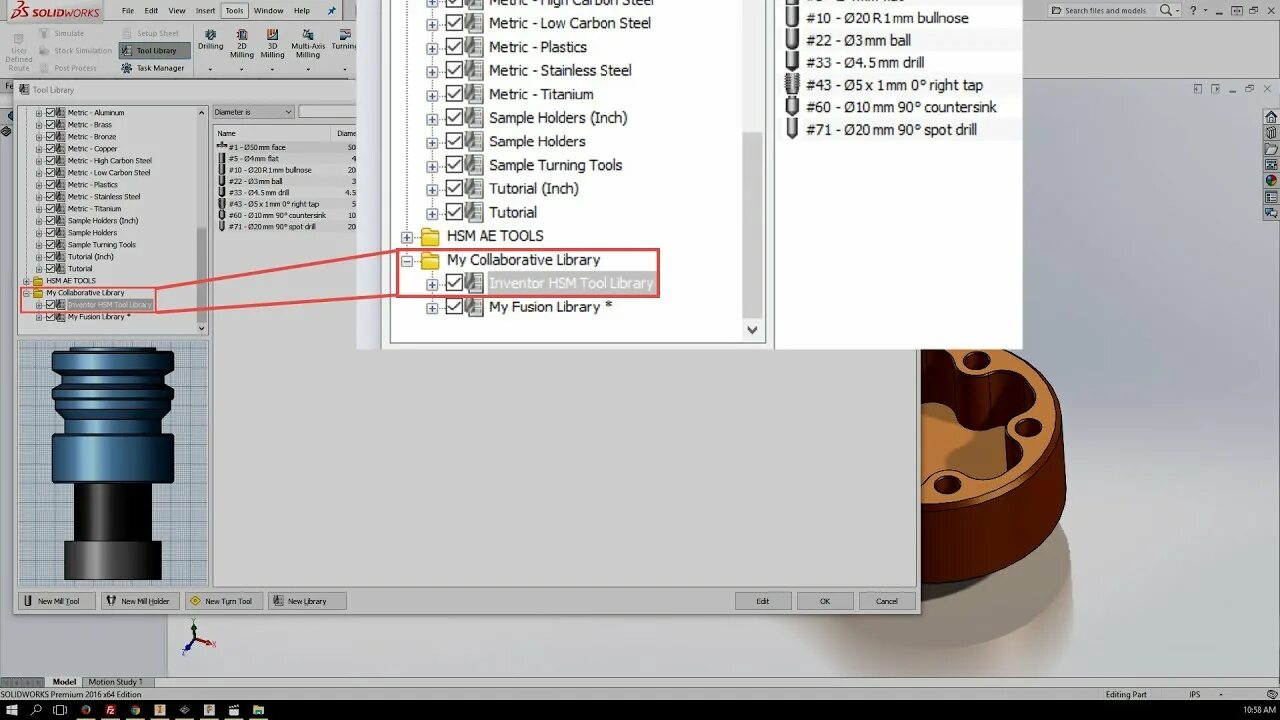Image resolution: width=1280 pixels, height=720 pixels.
Task: Open SOLIDWORKS Resources home icon in task pane
Action: (1271, 117)
